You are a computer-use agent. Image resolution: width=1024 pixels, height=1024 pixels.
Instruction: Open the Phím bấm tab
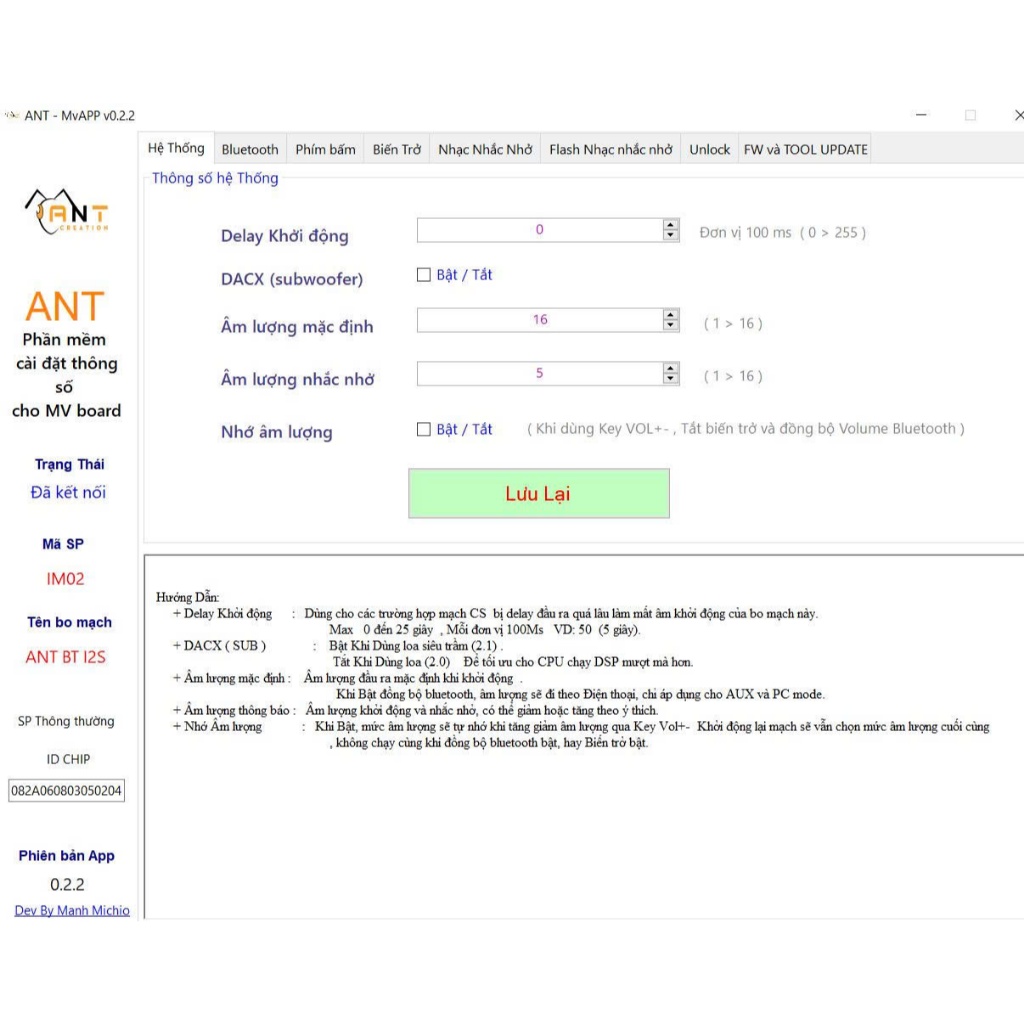click(x=325, y=149)
